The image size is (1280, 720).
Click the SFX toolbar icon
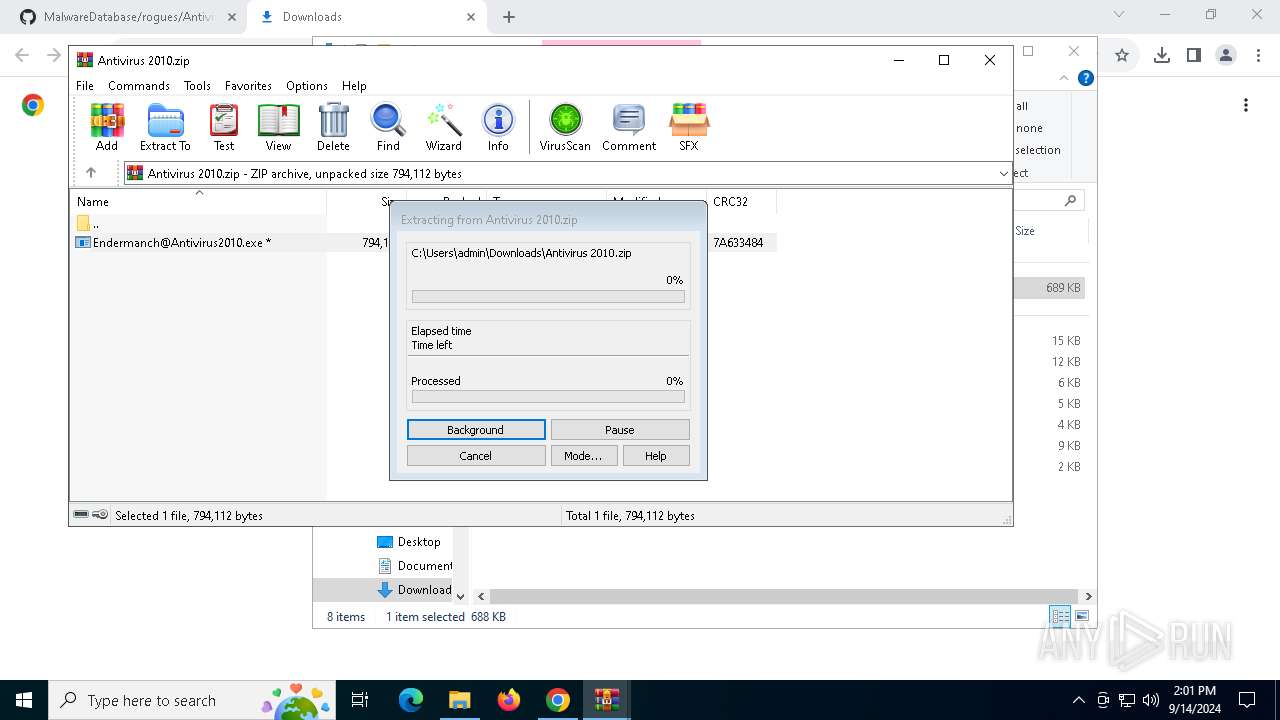[x=689, y=127]
